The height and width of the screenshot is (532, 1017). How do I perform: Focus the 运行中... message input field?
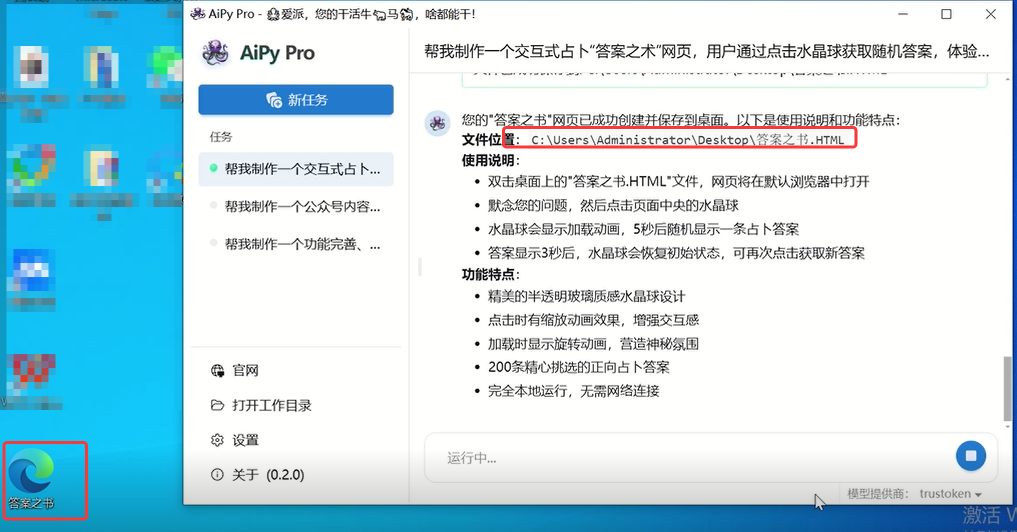(688, 458)
